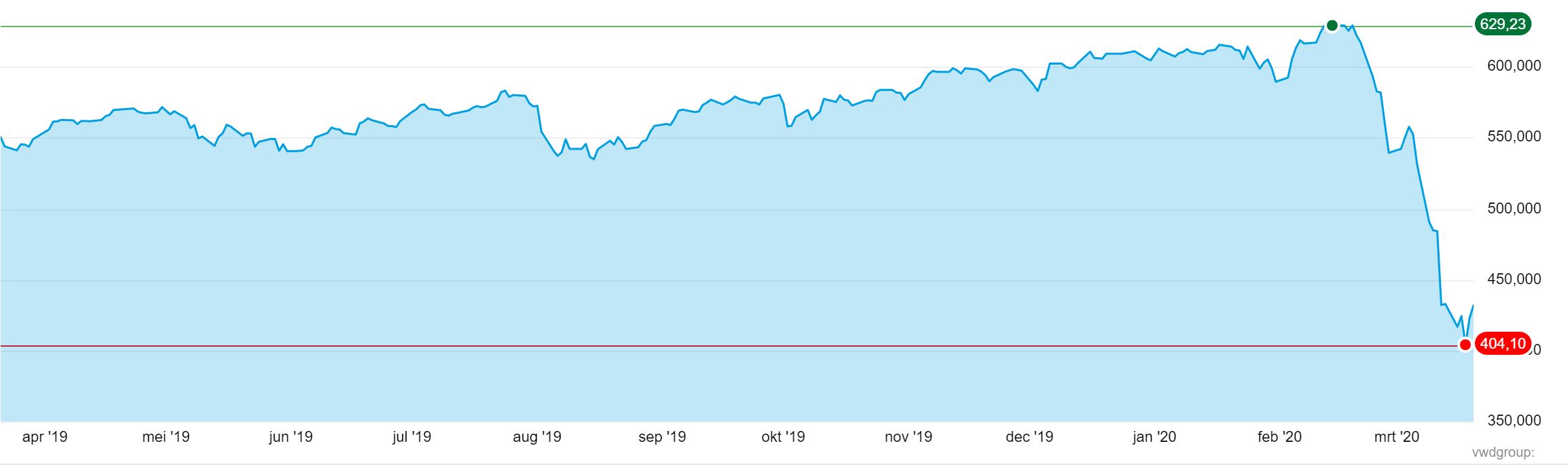Click the jan '20 date label
The image size is (1568, 467).
(1154, 437)
